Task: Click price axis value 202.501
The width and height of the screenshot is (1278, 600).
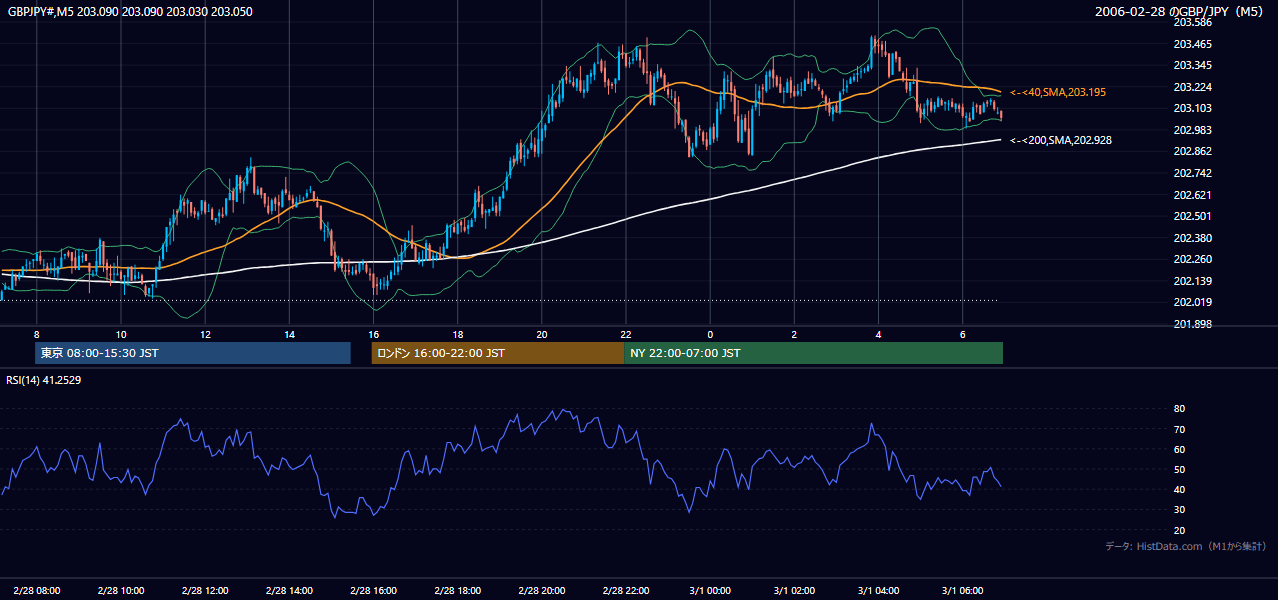Action: (x=1192, y=216)
